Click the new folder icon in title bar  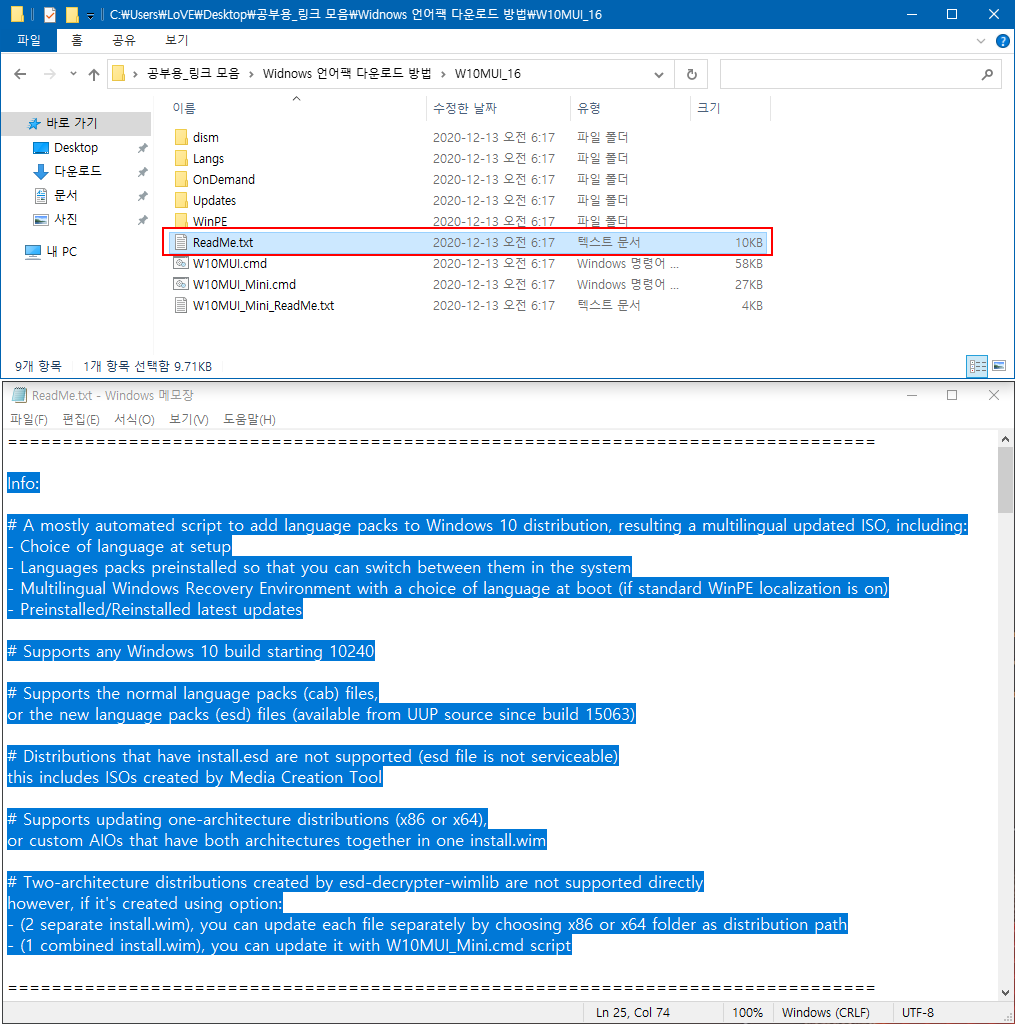coord(72,14)
